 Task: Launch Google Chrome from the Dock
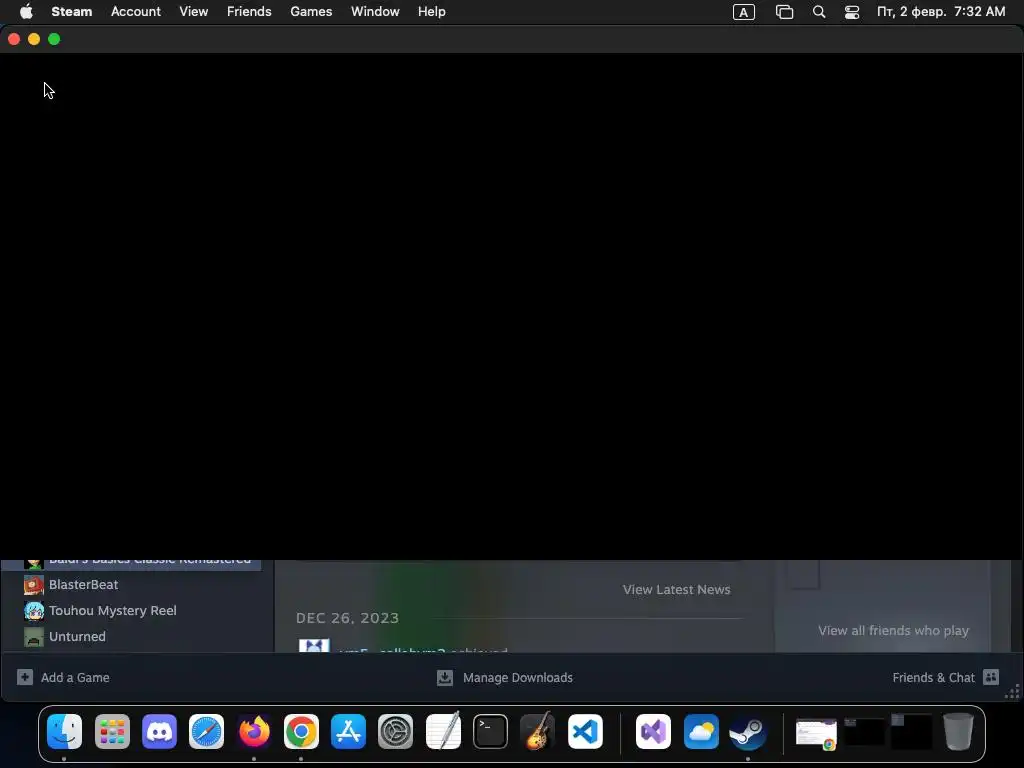(301, 731)
